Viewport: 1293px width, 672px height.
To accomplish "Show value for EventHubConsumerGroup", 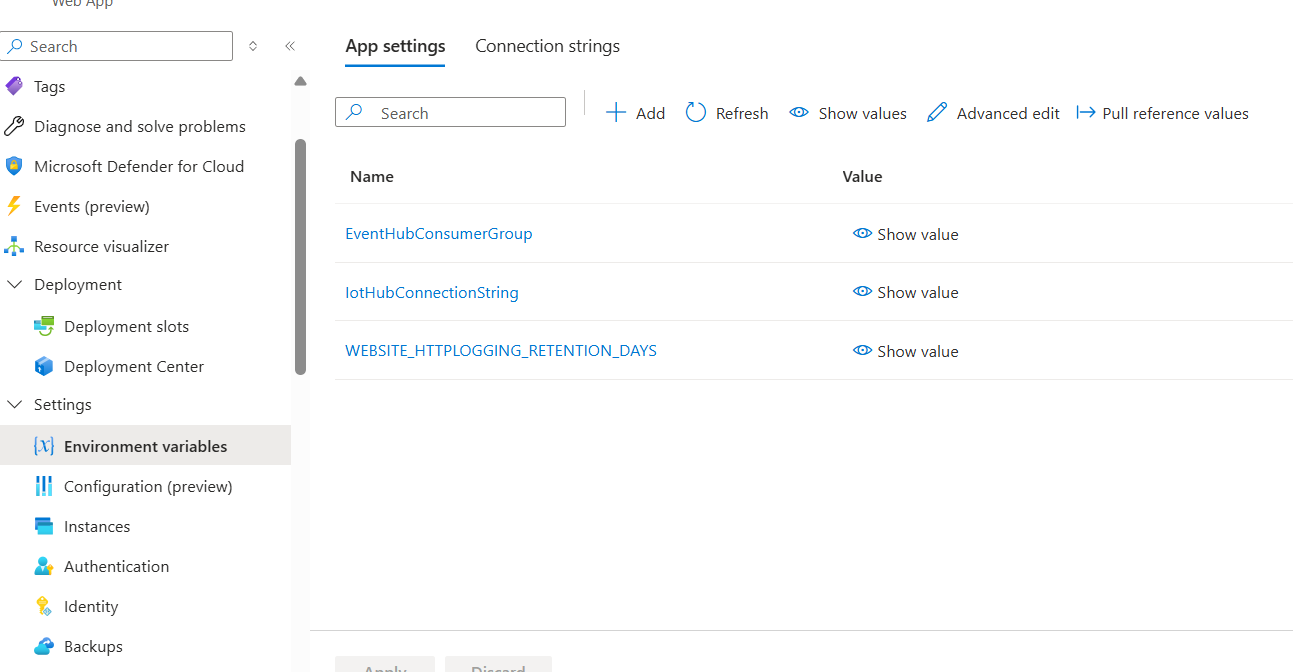I will (x=905, y=234).
